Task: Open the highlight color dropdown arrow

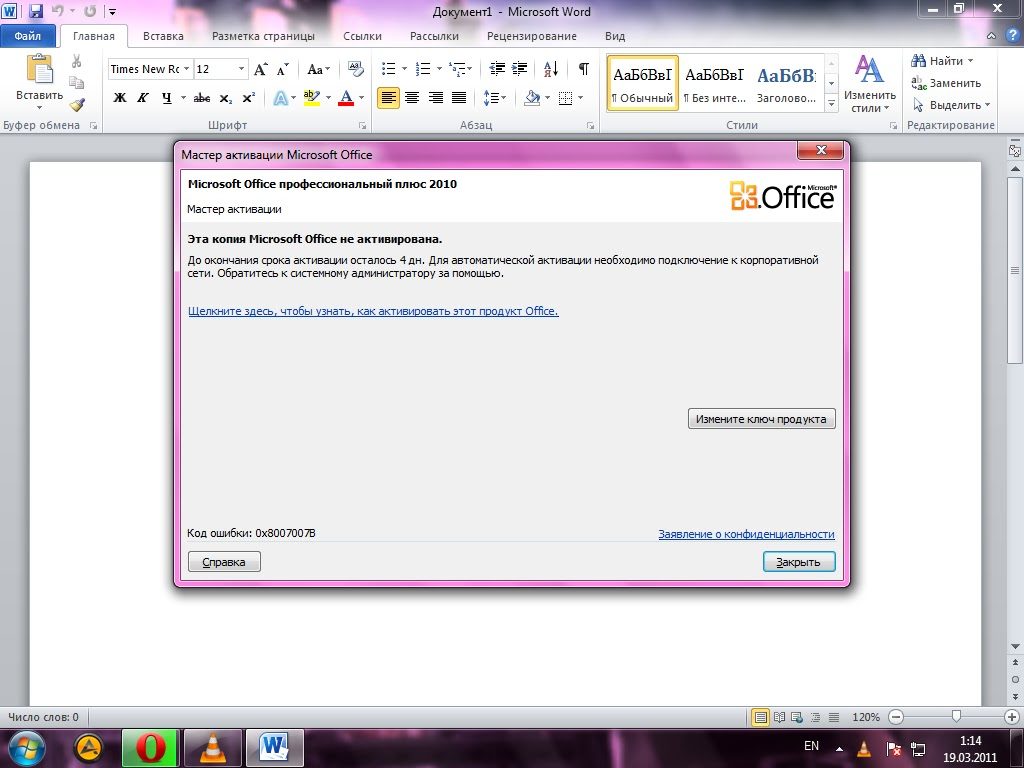Action: tap(328, 98)
